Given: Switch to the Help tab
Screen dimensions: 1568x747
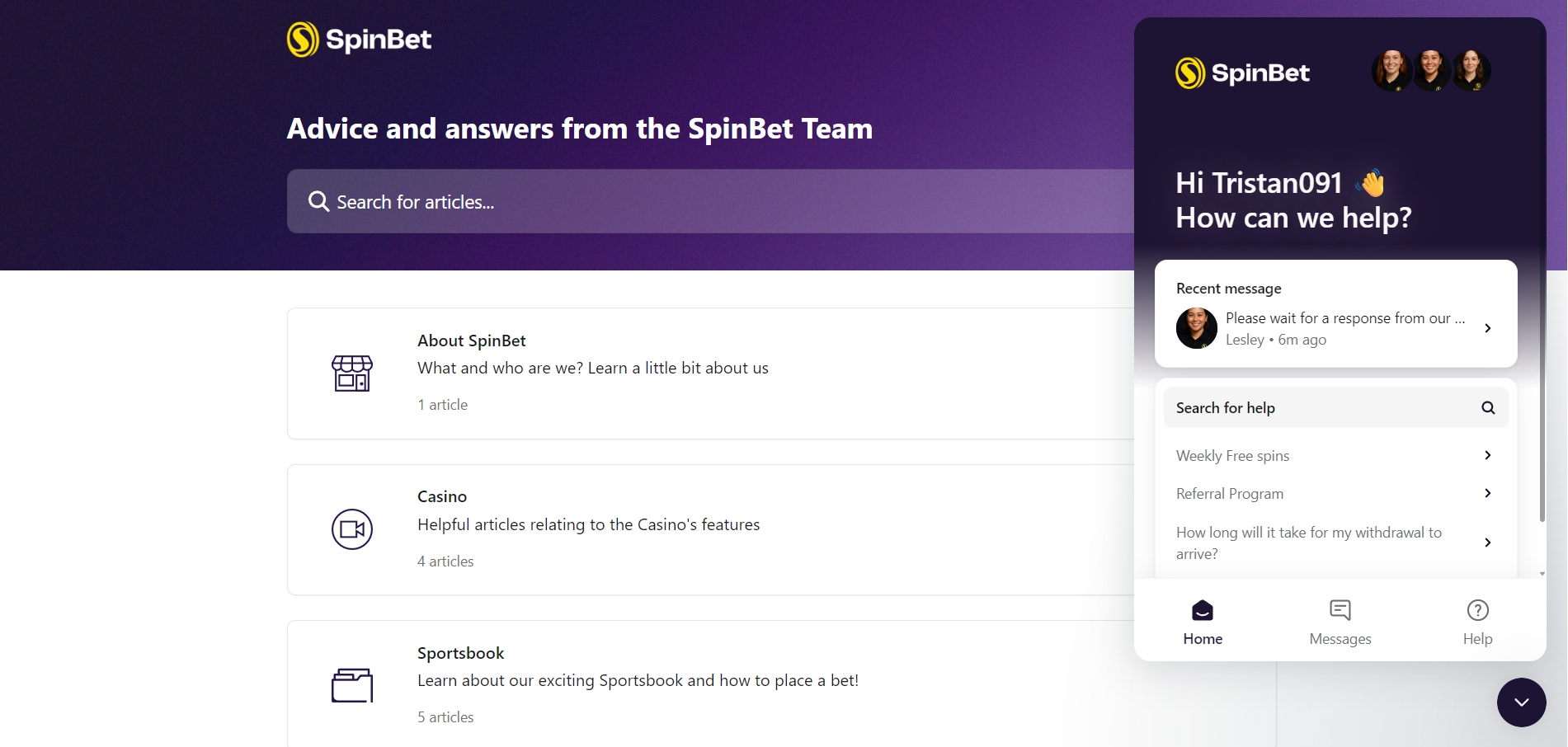Looking at the screenshot, I should 1477,622.
